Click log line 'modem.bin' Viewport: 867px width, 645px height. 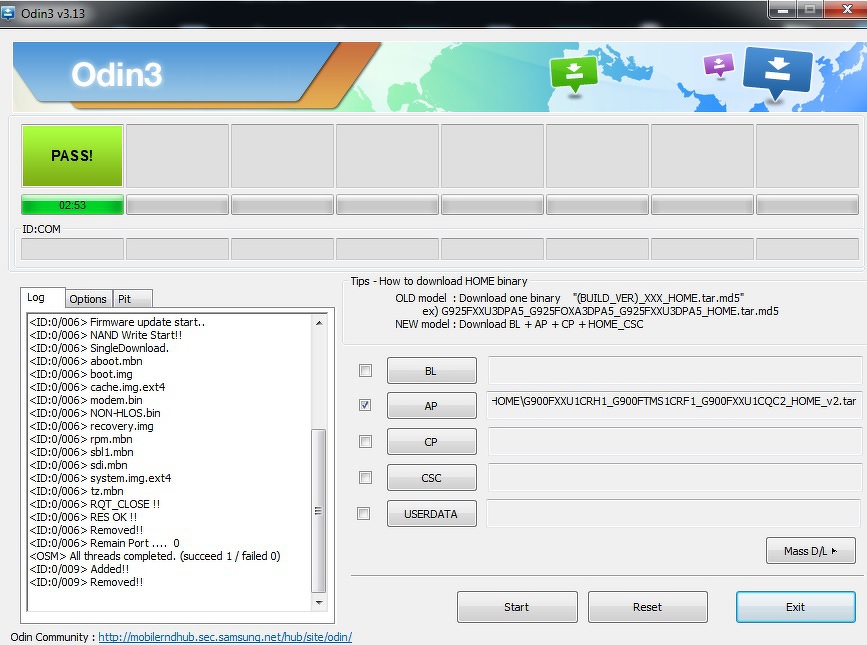click(86, 400)
